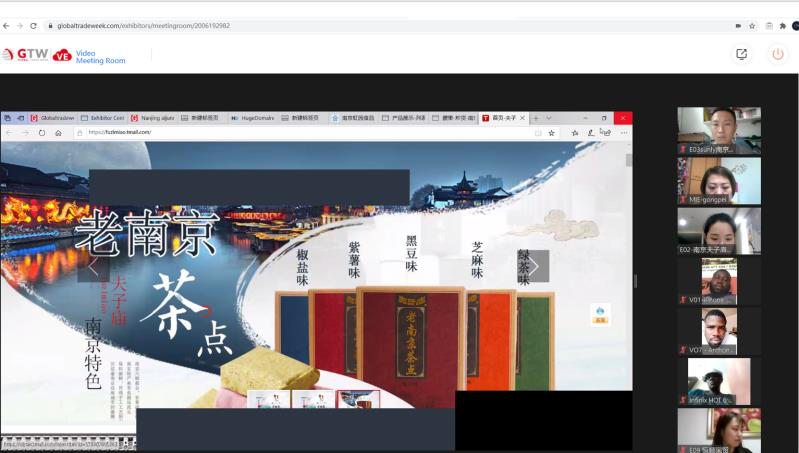
Task: Reload the globaltradeweek page
Action: click(34, 25)
